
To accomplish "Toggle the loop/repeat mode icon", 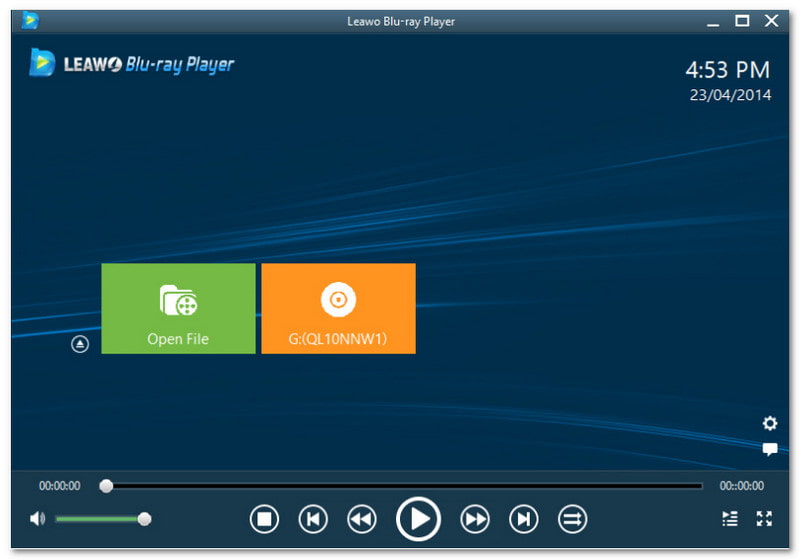I will [x=572, y=519].
